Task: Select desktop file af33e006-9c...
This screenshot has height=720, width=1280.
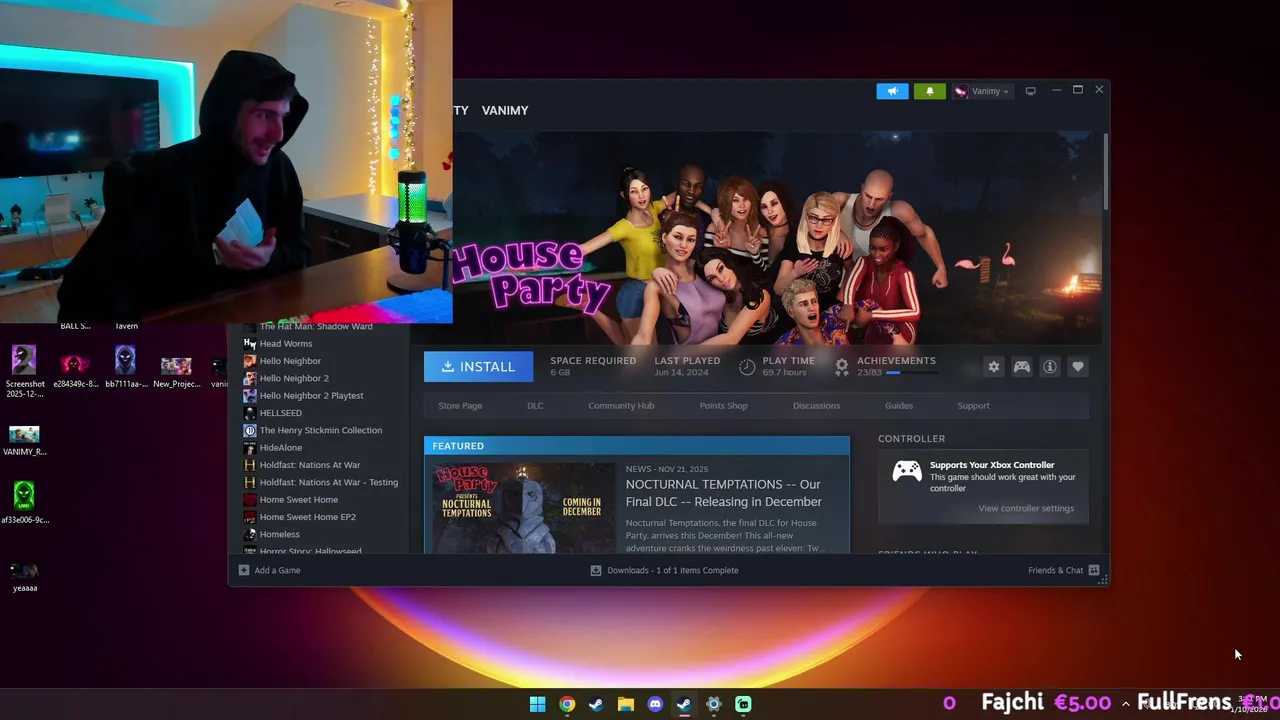Action: click(24, 502)
